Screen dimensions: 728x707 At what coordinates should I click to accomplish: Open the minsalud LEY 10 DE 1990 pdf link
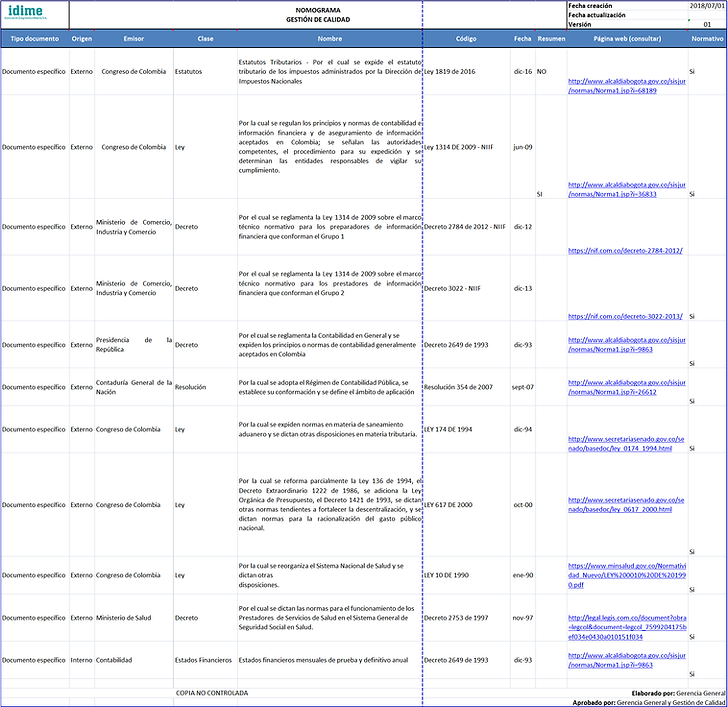[x=627, y=575]
